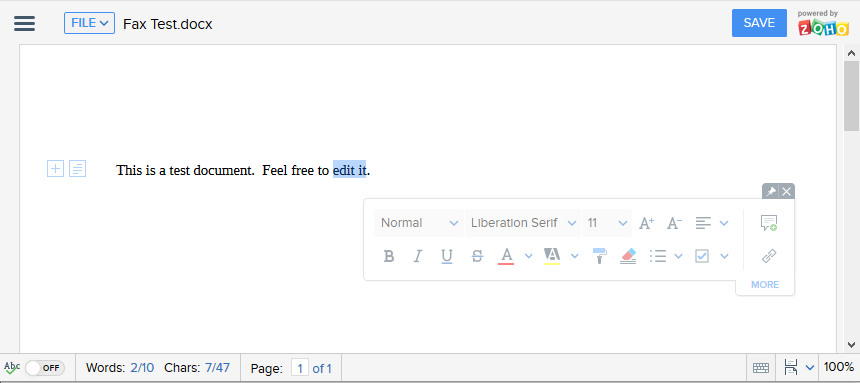Click the SAVE button
The height and width of the screenshot is (383, 860).
click(759, 23)
